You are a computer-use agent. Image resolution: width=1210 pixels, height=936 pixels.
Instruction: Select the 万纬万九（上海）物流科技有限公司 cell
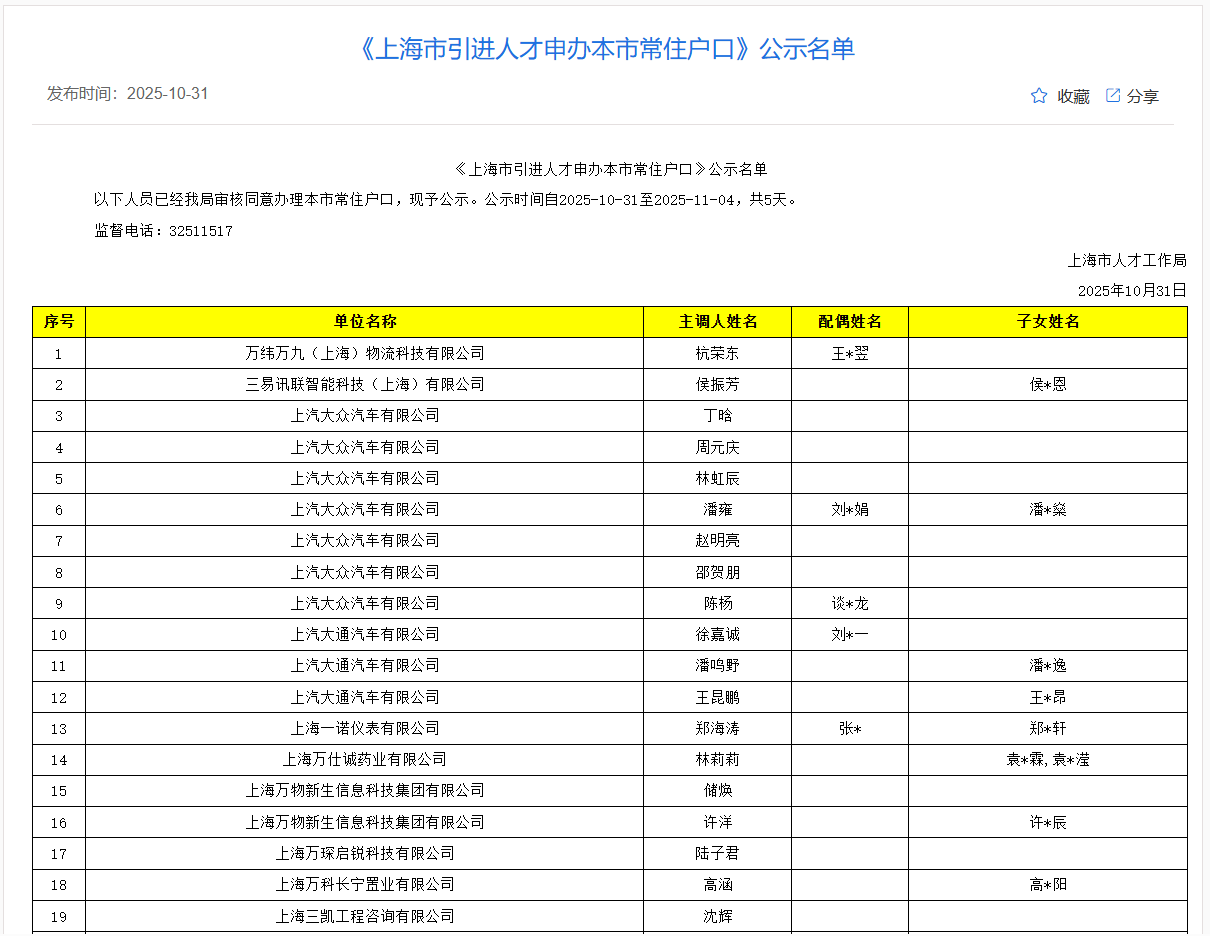pyautogui.click(x=365, y=353)
